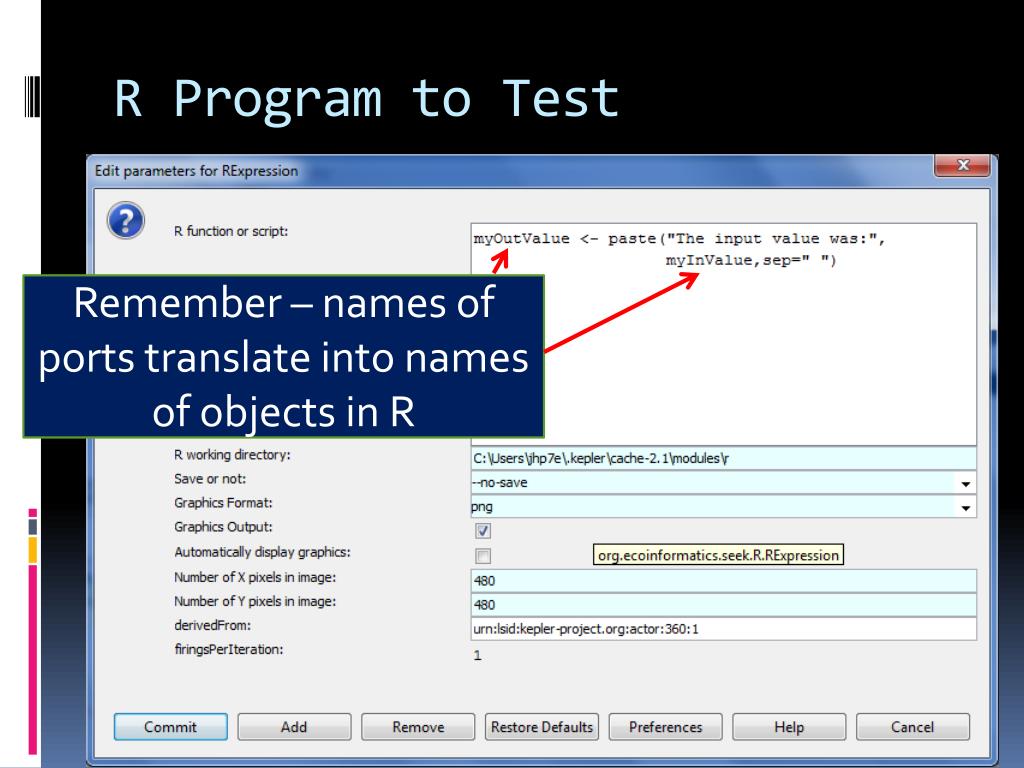Click the derivedFrom URN field
Screen dimensions: 1024x768
click(x=724, y=629)
